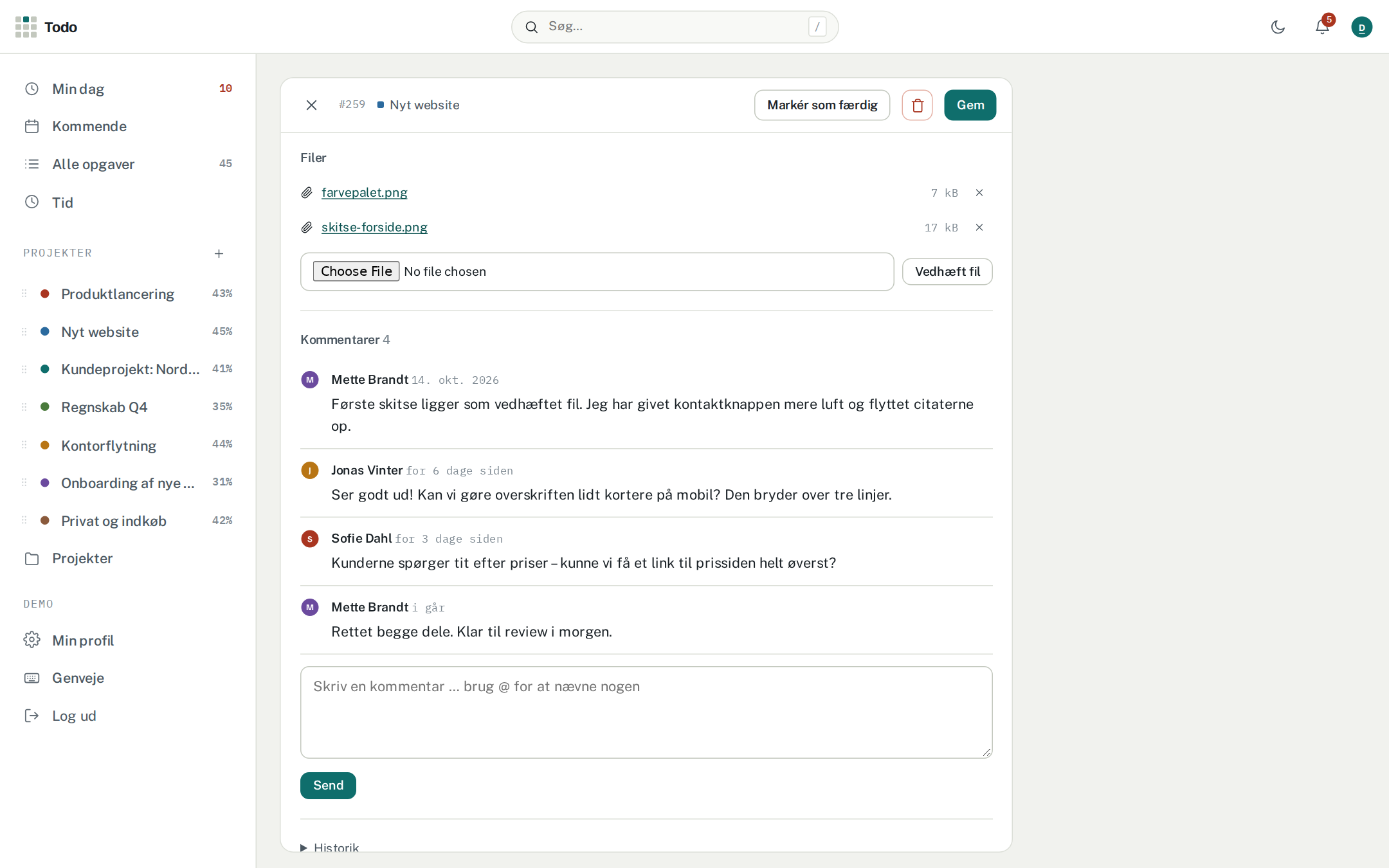Open skitse-forside.png file link
Image resolution: width=1389 pixels, height=868 pixels.
click(x=374, y=227)
